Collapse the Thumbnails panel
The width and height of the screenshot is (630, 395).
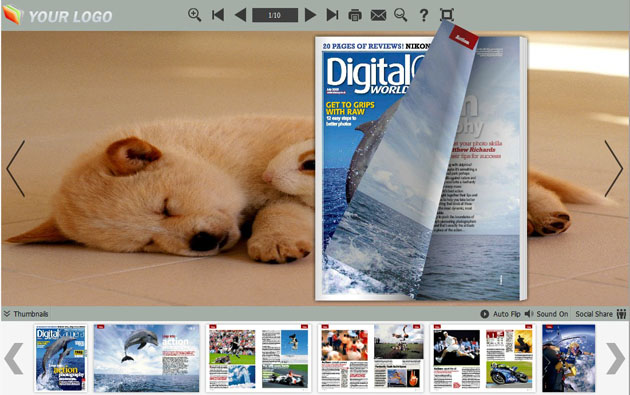(x=26, y=314)
